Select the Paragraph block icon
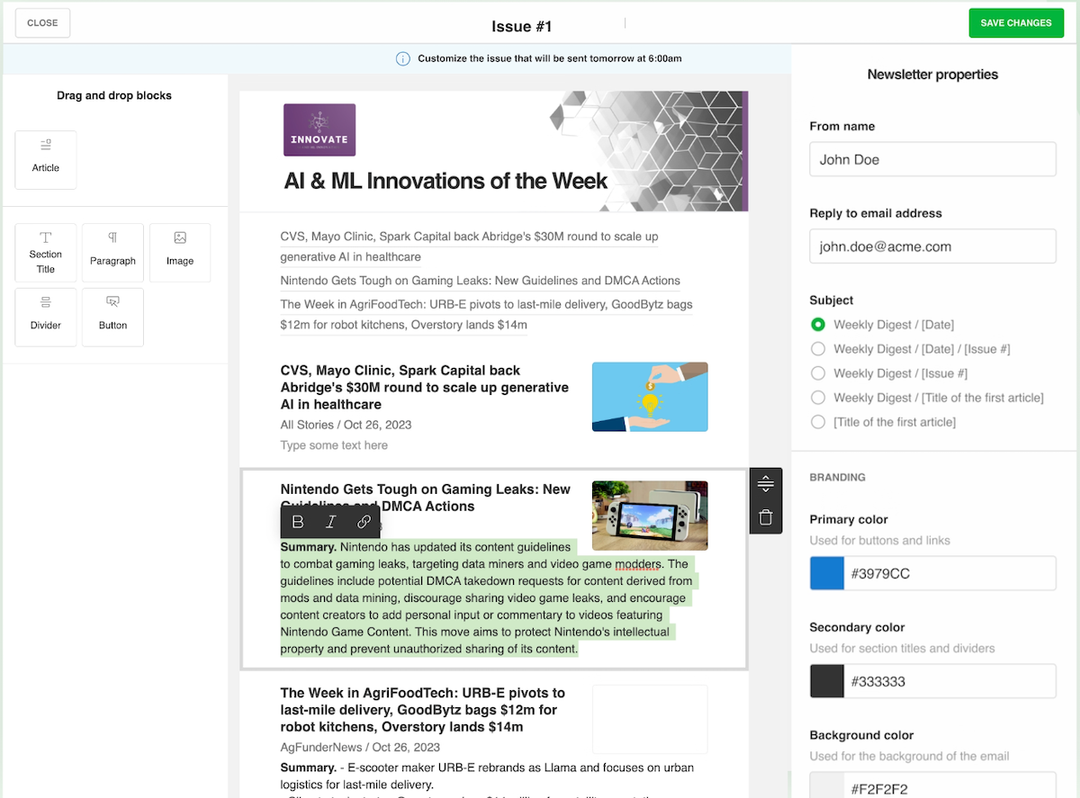Viewport: 1080px width, 798px height. click(112, 252)
